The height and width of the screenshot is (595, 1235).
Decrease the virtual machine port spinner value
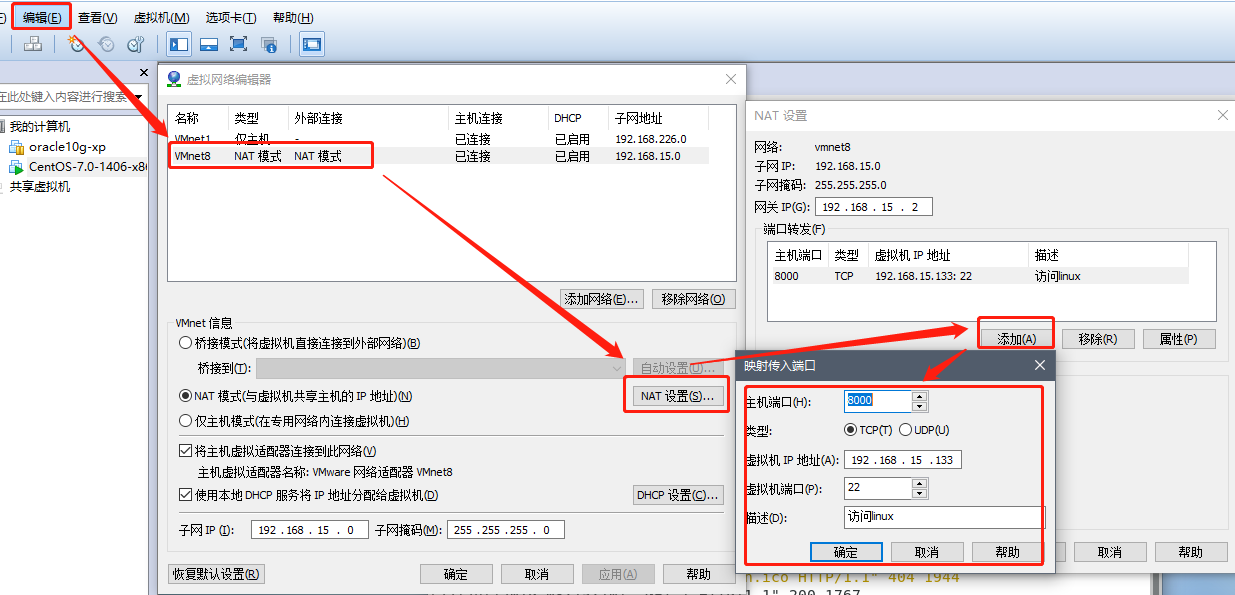click(x=920, y=493)
